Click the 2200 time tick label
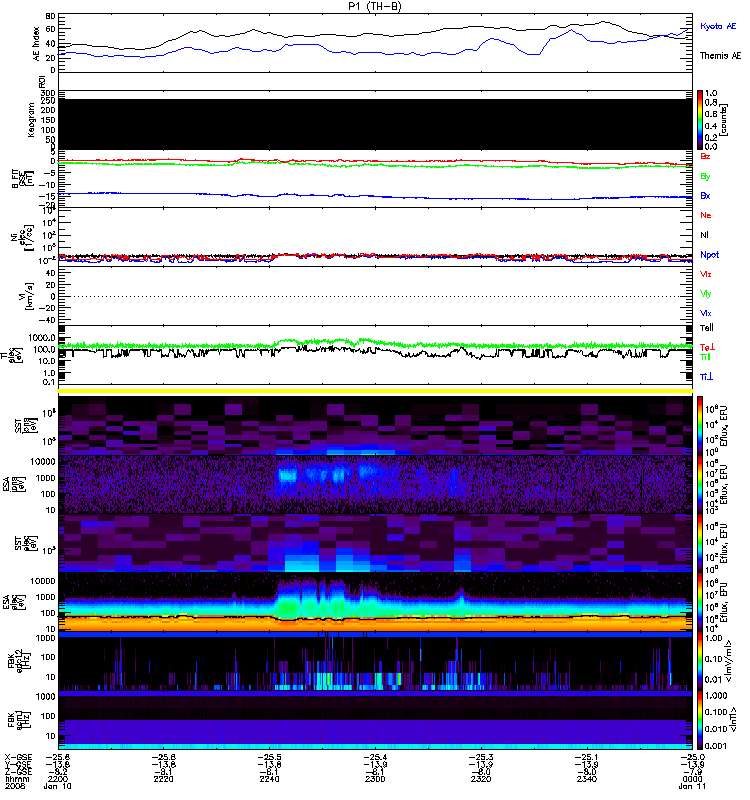The image size is (750, 800). [x=58, y=779]
